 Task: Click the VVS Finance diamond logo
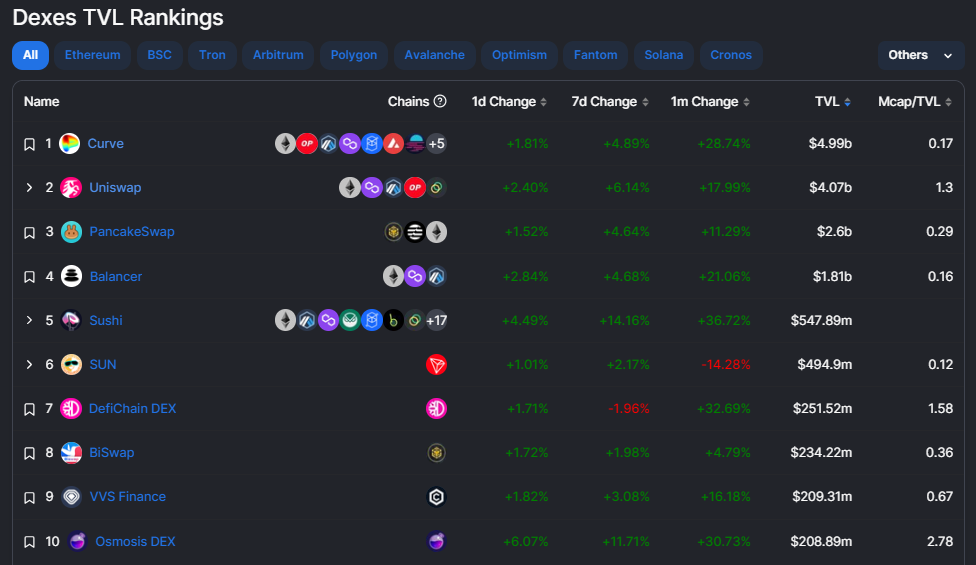tap(71, 497)
